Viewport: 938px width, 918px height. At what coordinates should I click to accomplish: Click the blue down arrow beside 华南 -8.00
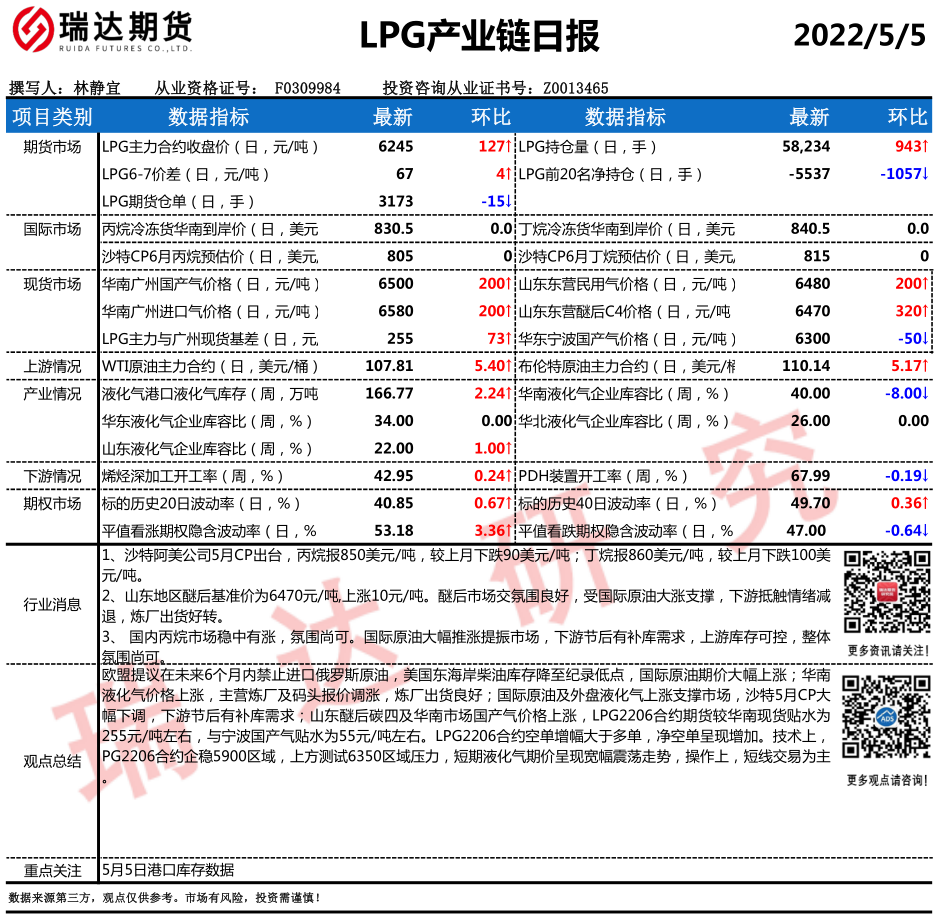point(925,394)
